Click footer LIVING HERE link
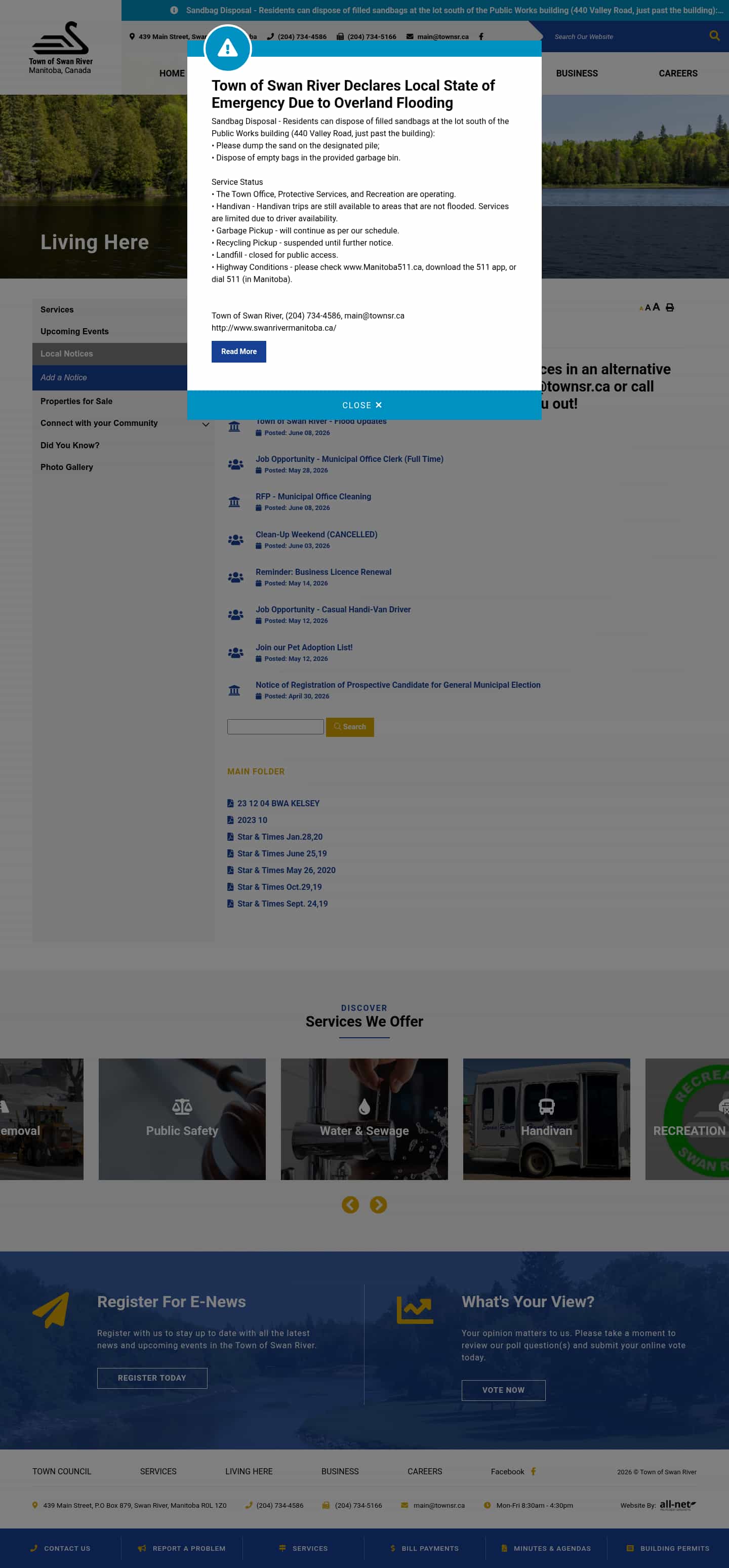 (249, 1471)
